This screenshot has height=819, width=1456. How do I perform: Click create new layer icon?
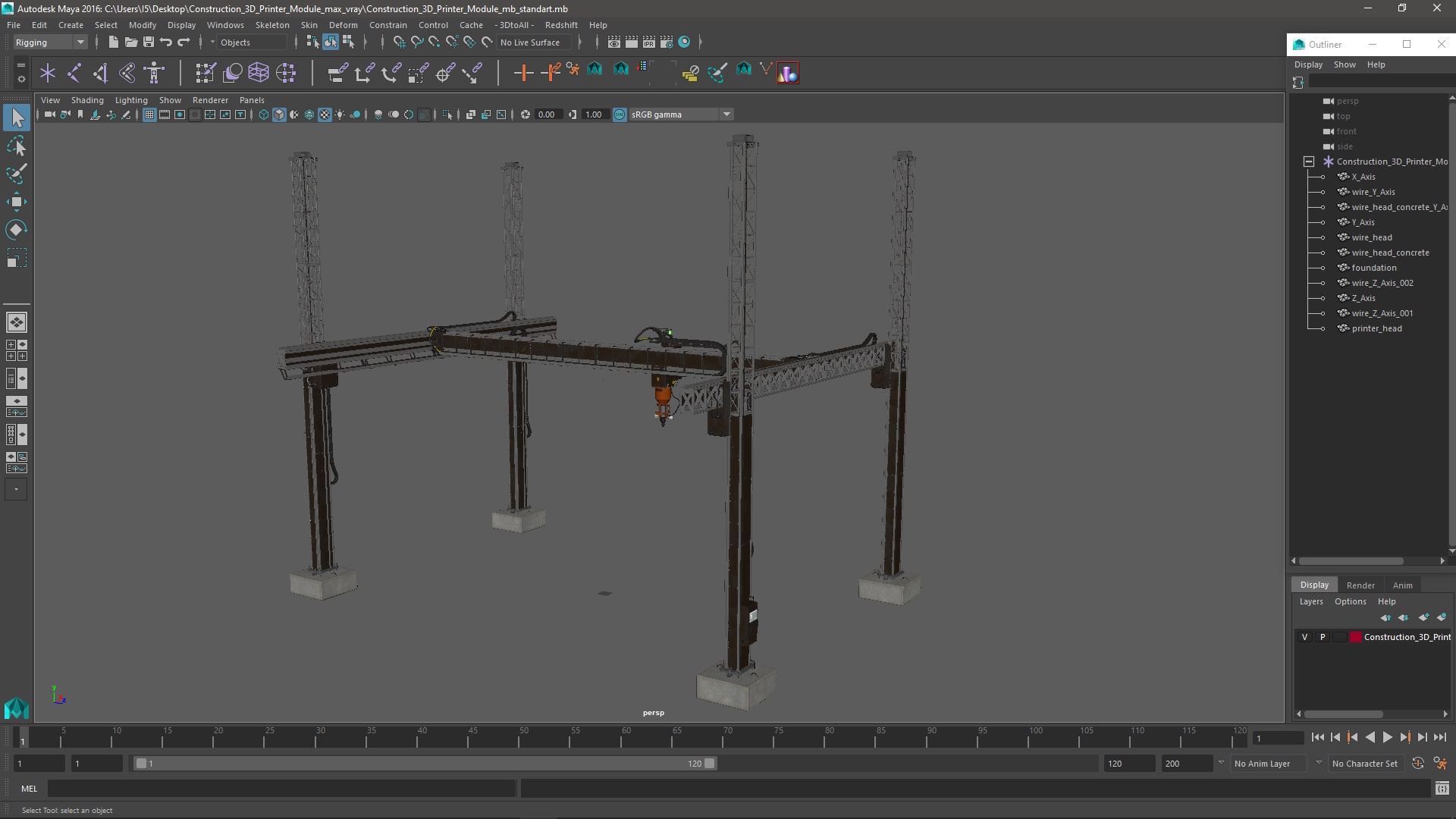(1423, 617)
